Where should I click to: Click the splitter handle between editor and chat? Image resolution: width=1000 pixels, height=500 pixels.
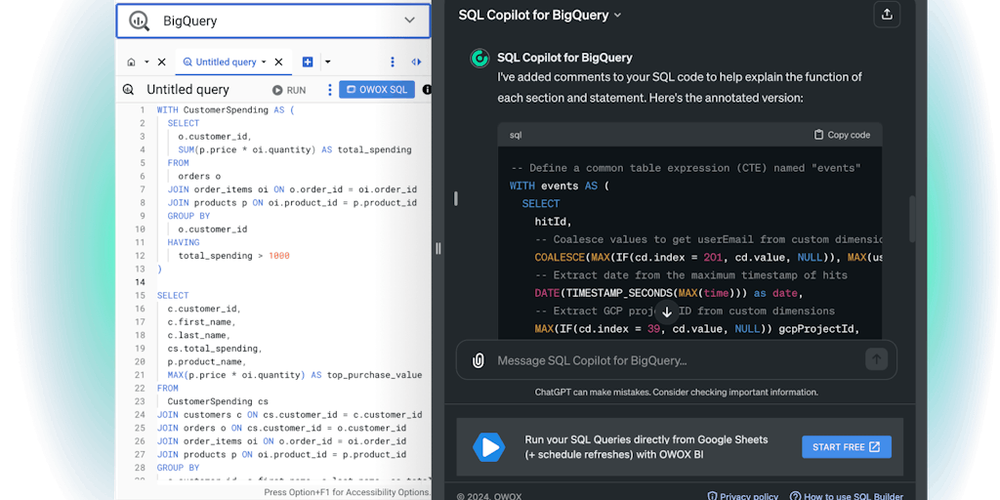tap(438, 249)
